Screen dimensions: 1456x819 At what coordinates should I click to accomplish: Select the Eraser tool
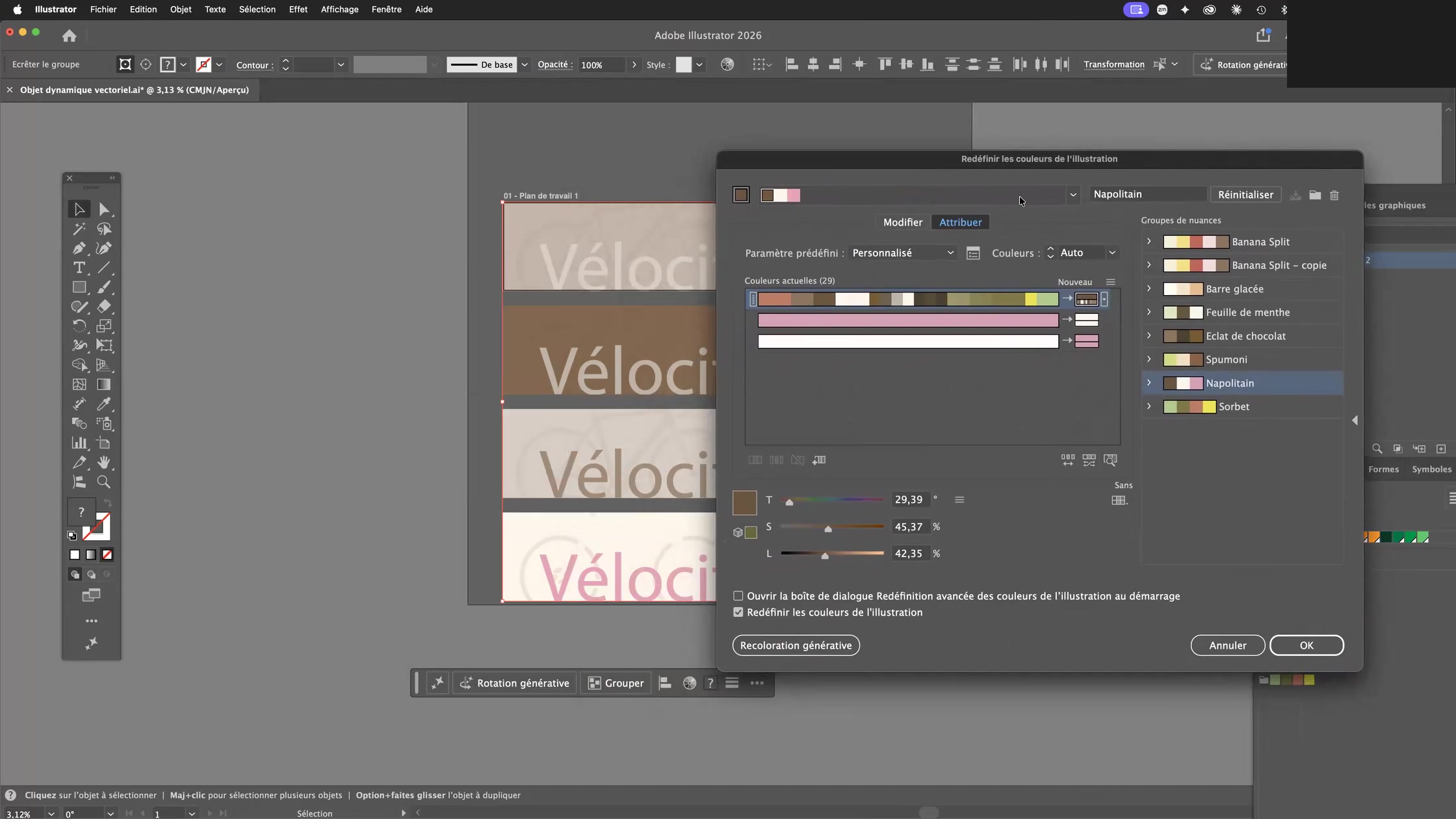click(104, 307)
